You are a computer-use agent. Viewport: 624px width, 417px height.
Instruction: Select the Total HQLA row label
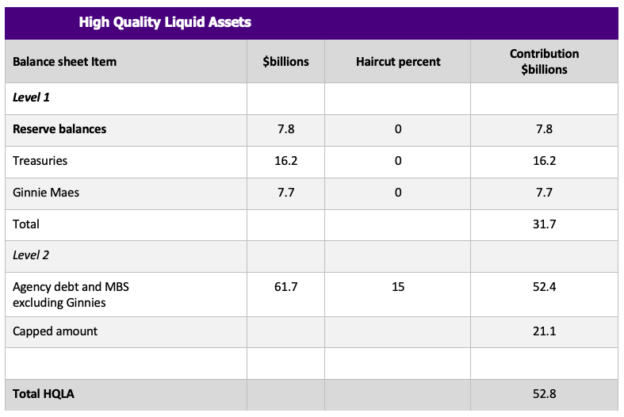45,394
